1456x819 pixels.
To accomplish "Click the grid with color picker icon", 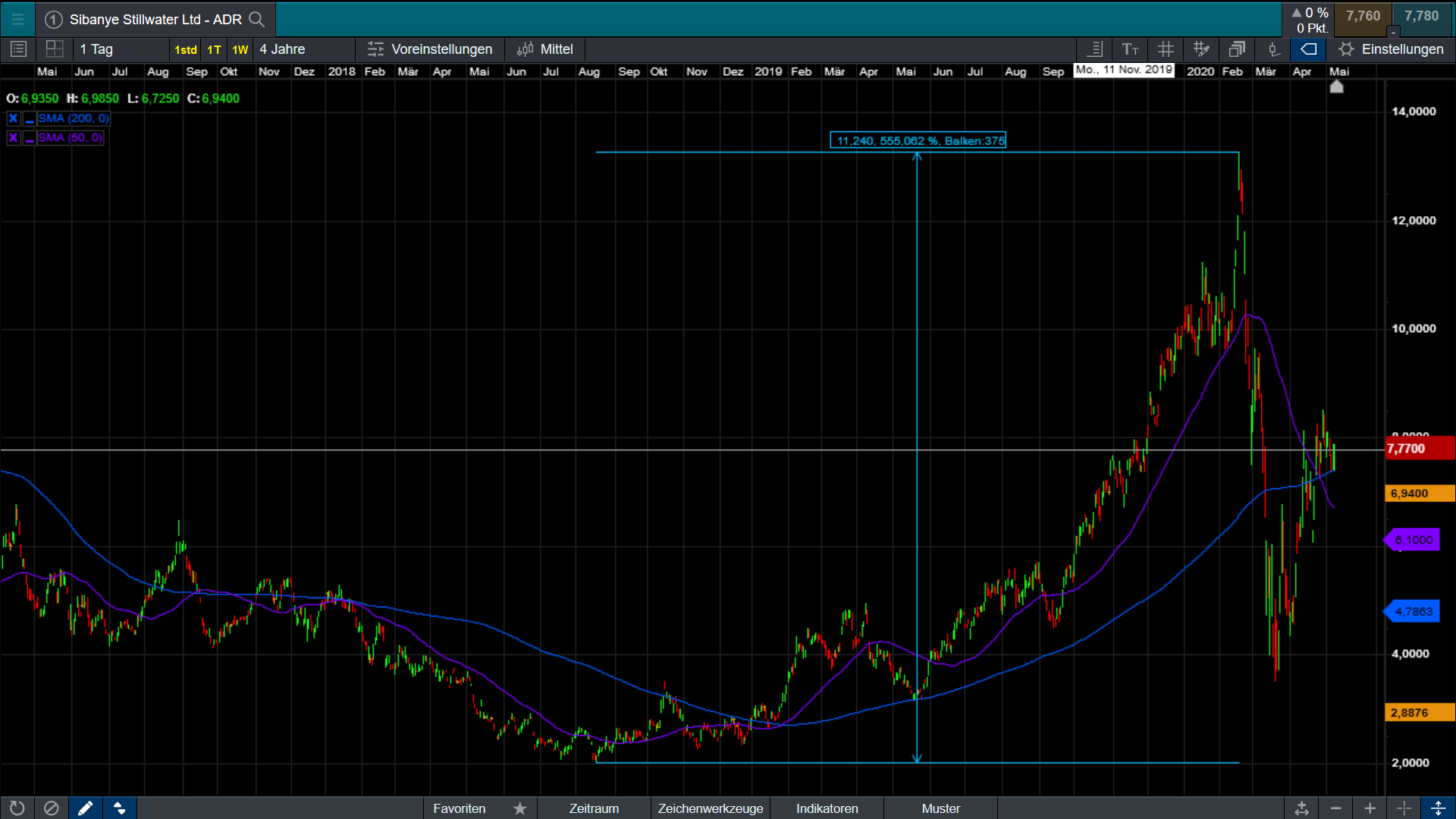I will pyautogui.click(x=1201, y=49).
